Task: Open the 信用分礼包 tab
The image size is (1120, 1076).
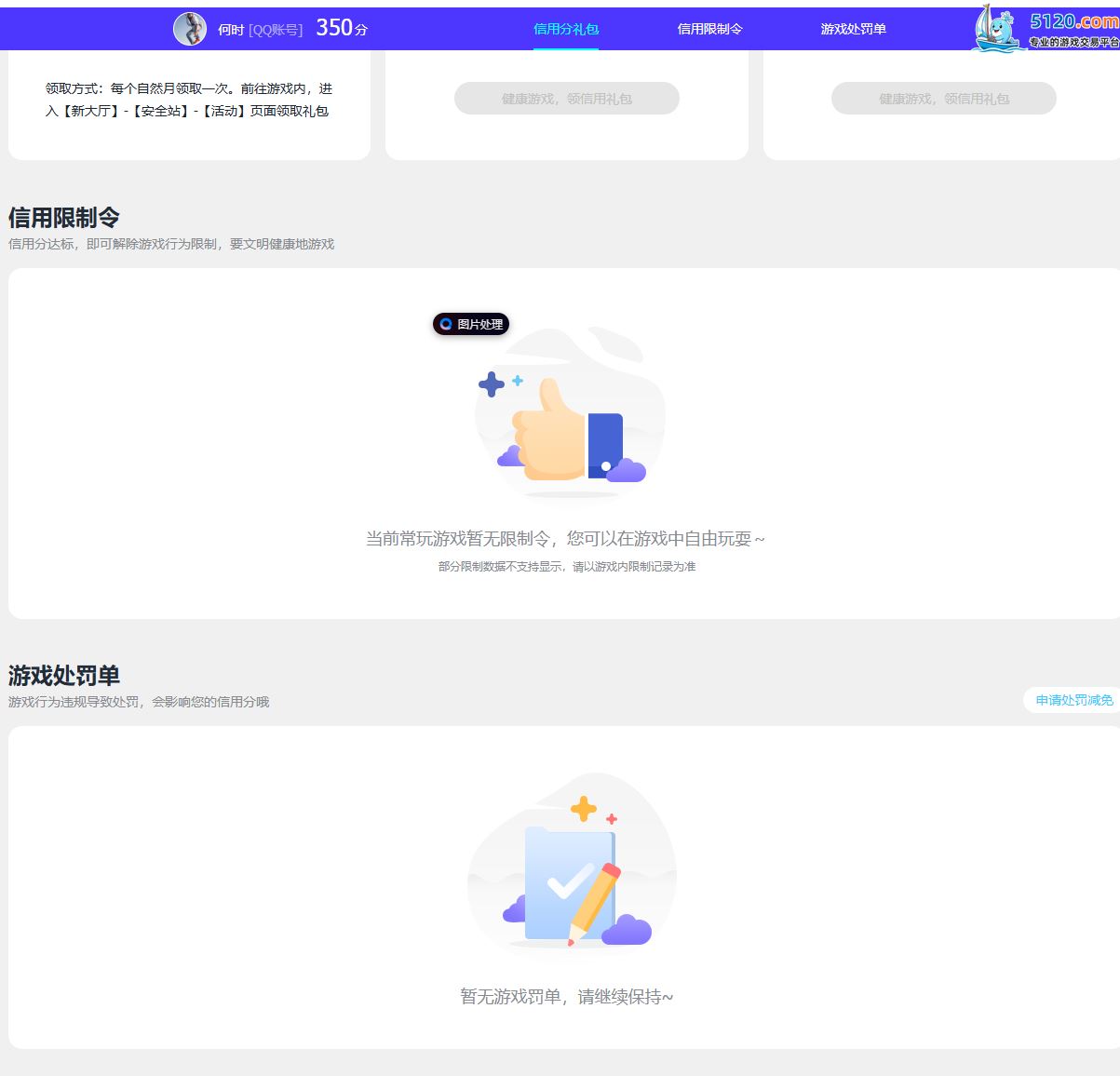Action: [566, 29]
